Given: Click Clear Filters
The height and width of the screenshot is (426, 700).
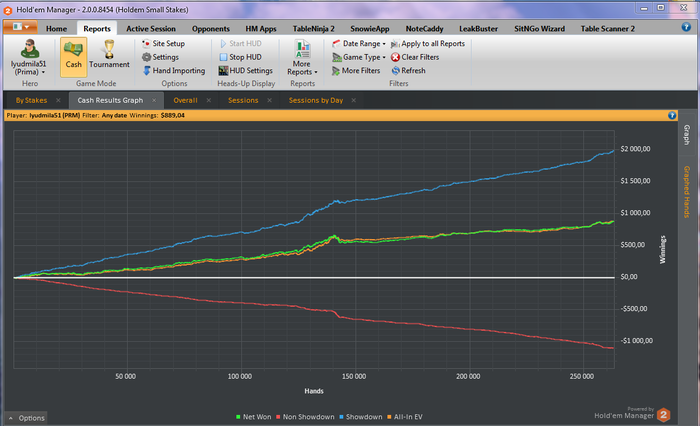Looking at the screenshot, I should tap(415, 57).
